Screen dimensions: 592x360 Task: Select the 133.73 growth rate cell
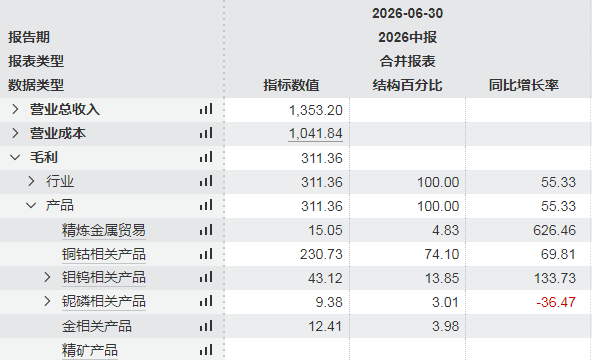(x=555, y=278)
